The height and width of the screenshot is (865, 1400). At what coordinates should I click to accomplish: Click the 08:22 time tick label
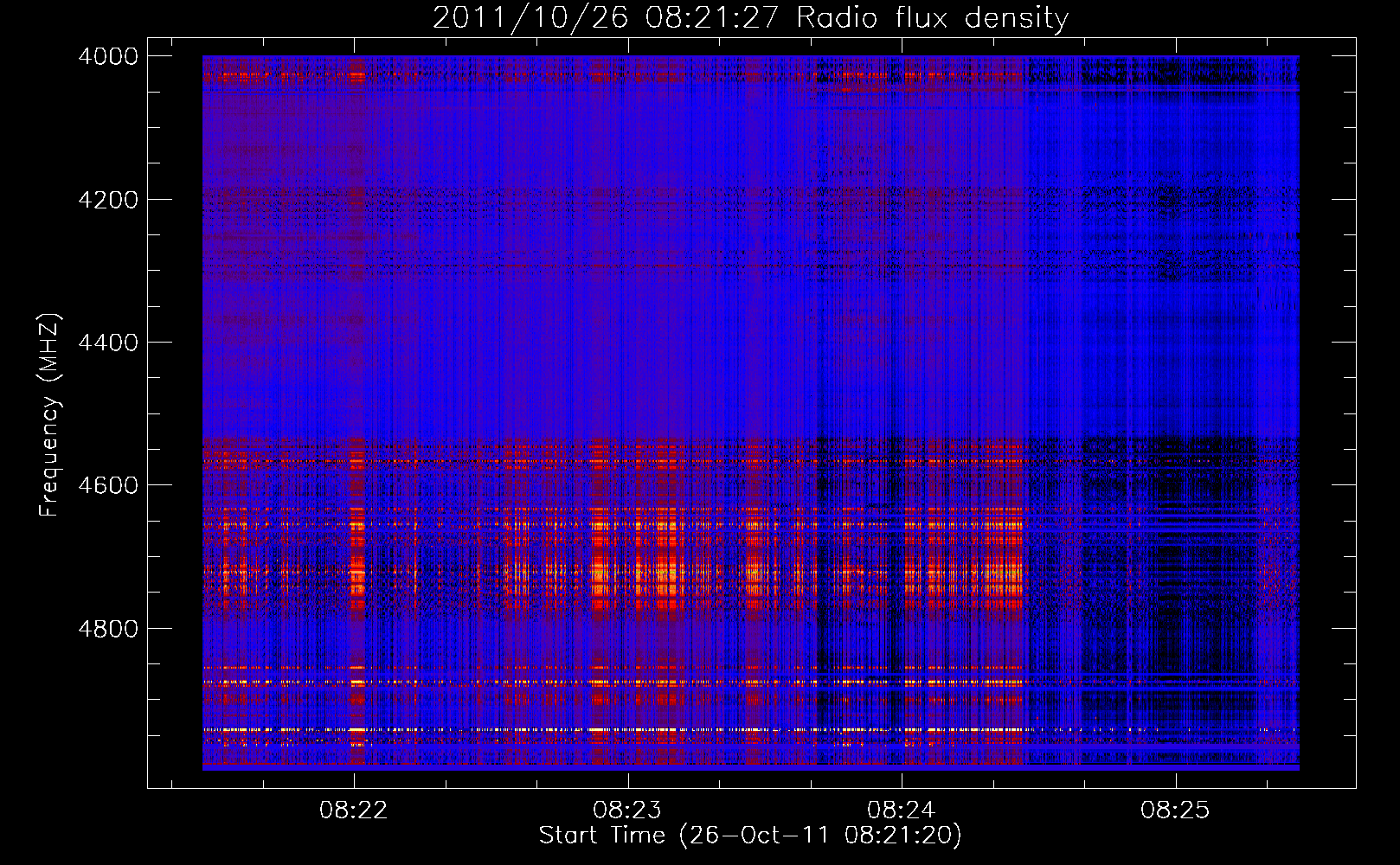(353, 811)
